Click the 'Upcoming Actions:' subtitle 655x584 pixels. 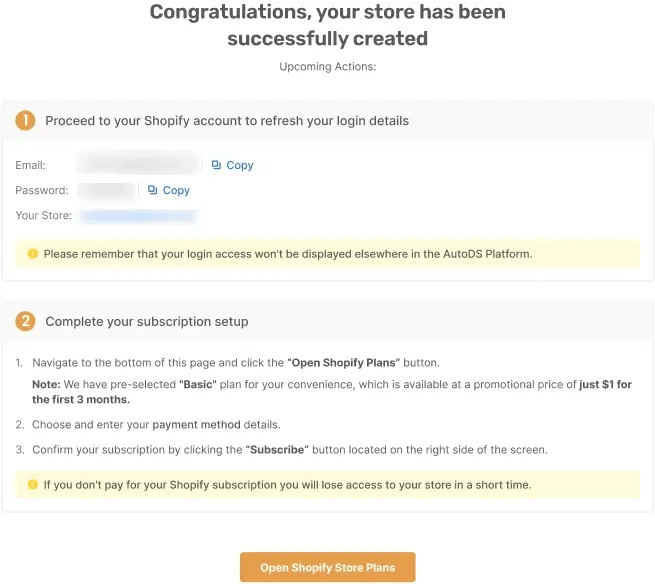(328, 67)
